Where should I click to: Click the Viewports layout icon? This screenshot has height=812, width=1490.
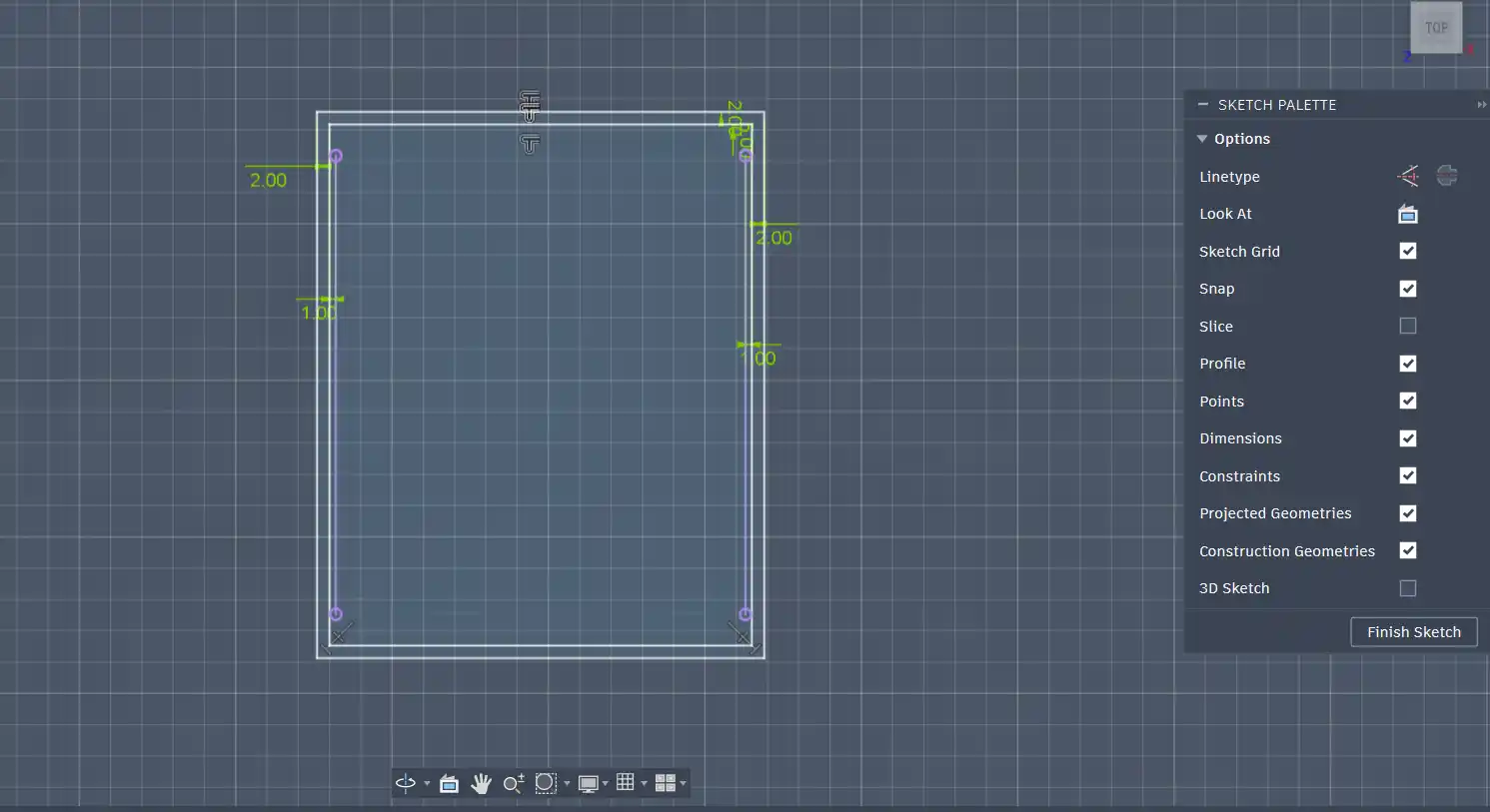coord(666,783)
